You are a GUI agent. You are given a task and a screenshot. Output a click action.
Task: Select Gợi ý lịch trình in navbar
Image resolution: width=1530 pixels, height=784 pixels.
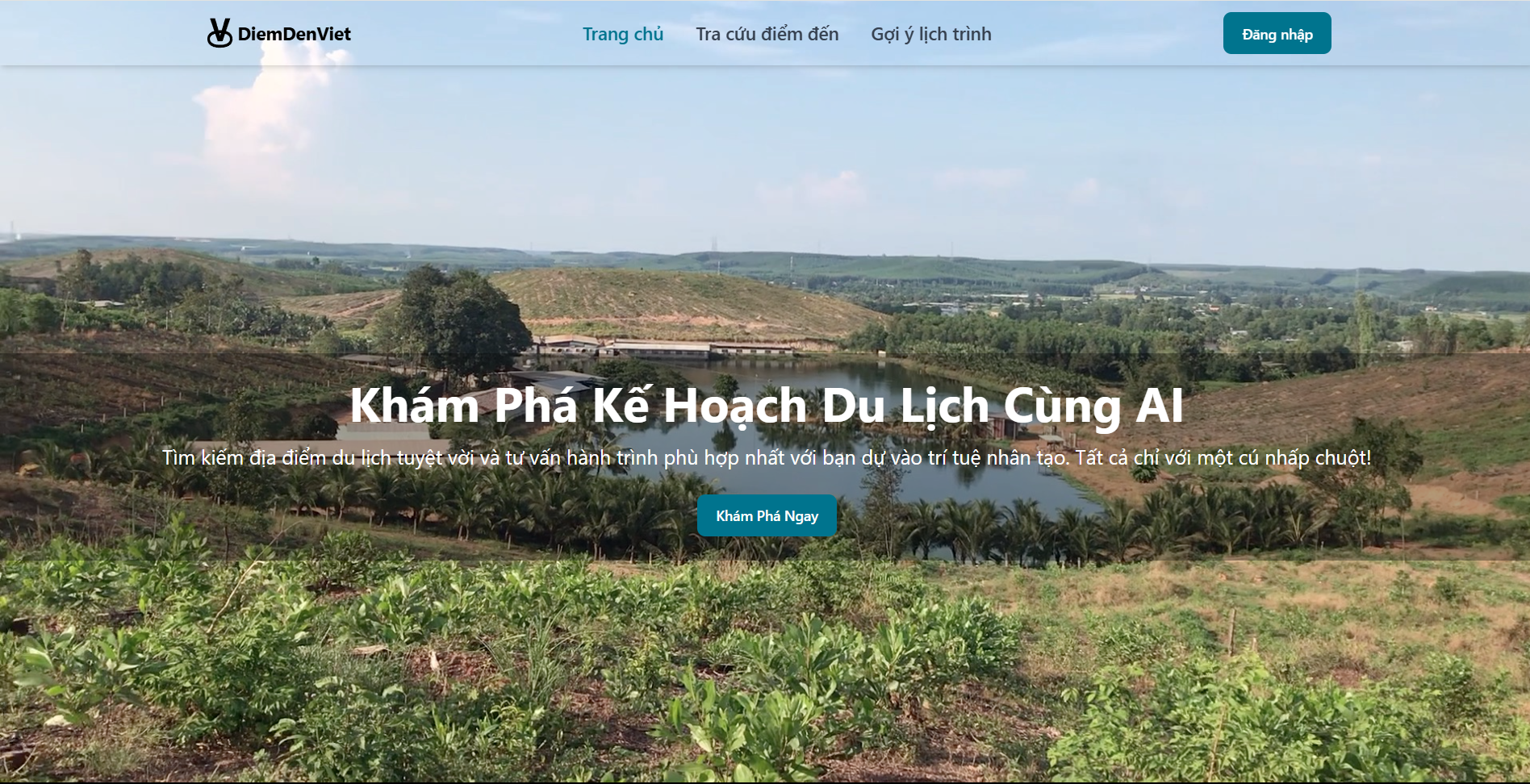(x=931, y=34)
